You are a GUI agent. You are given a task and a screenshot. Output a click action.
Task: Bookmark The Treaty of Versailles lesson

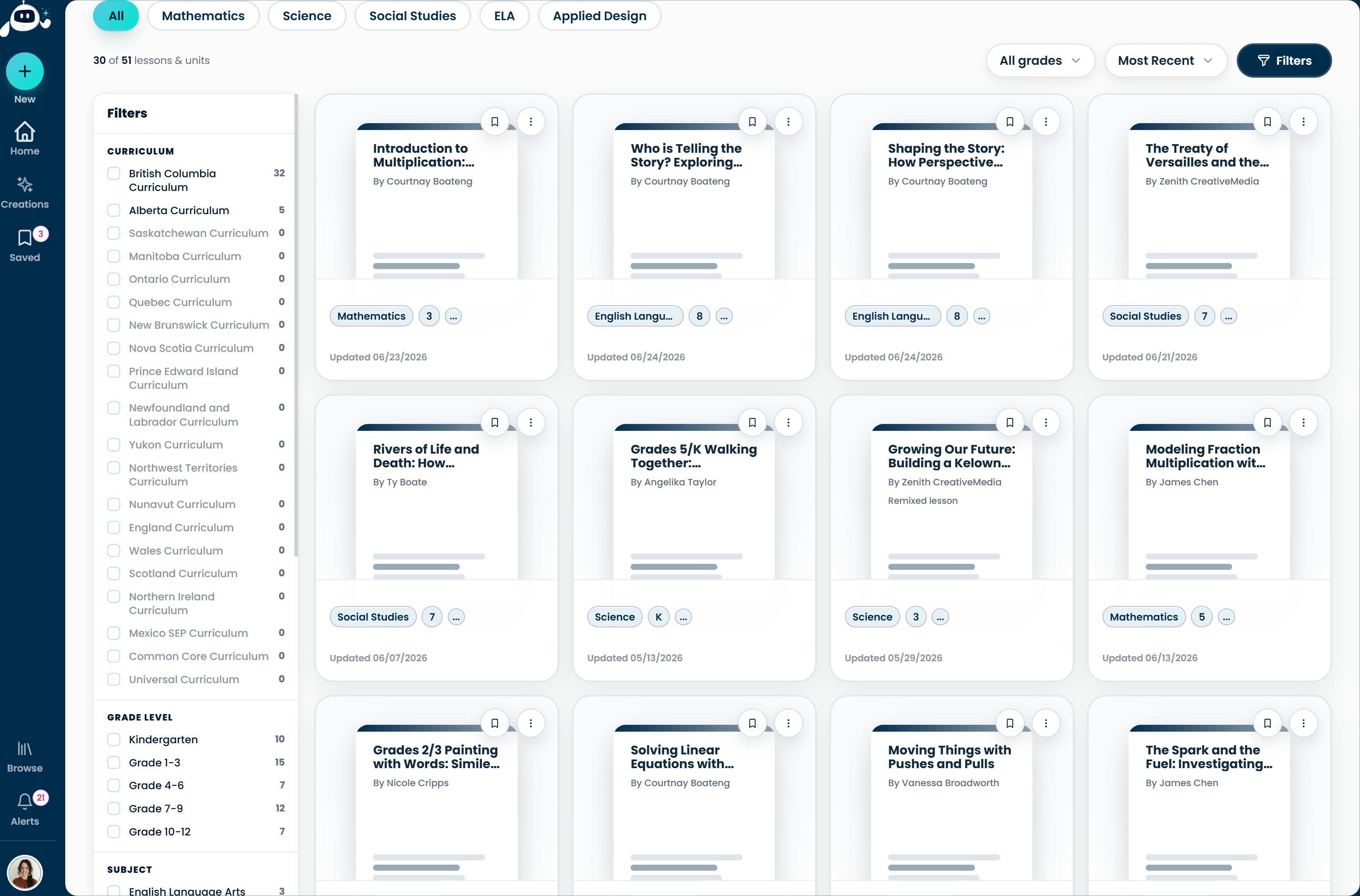[x=1267, y=122]
